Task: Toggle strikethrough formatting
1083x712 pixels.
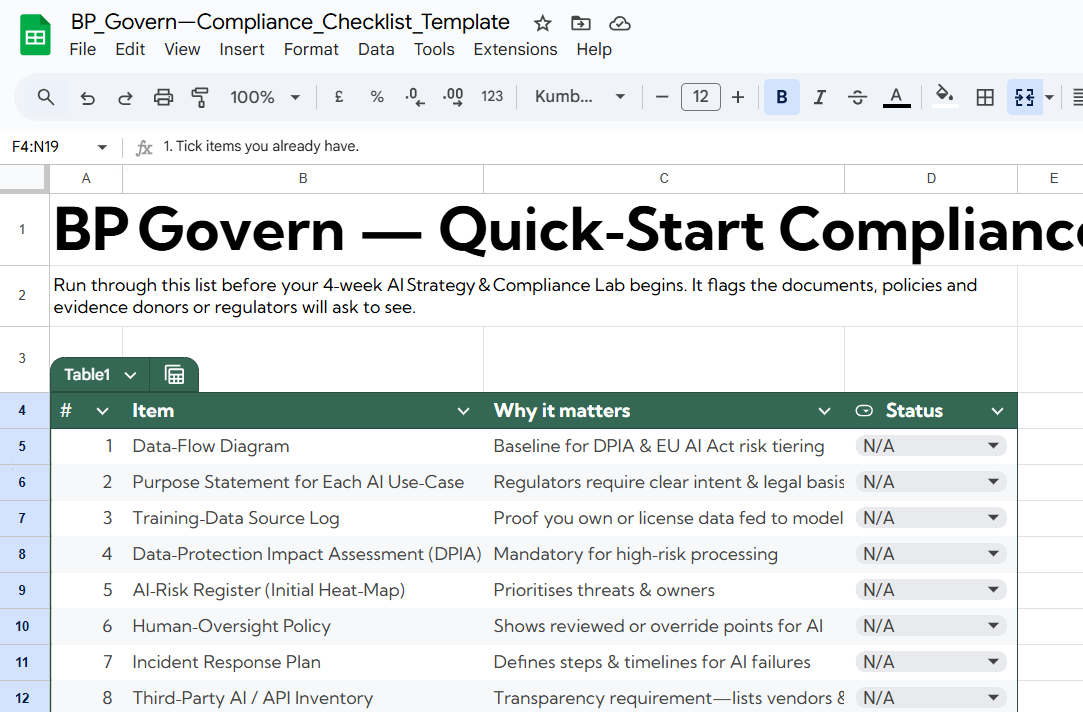Action: [x=857, y=97]
